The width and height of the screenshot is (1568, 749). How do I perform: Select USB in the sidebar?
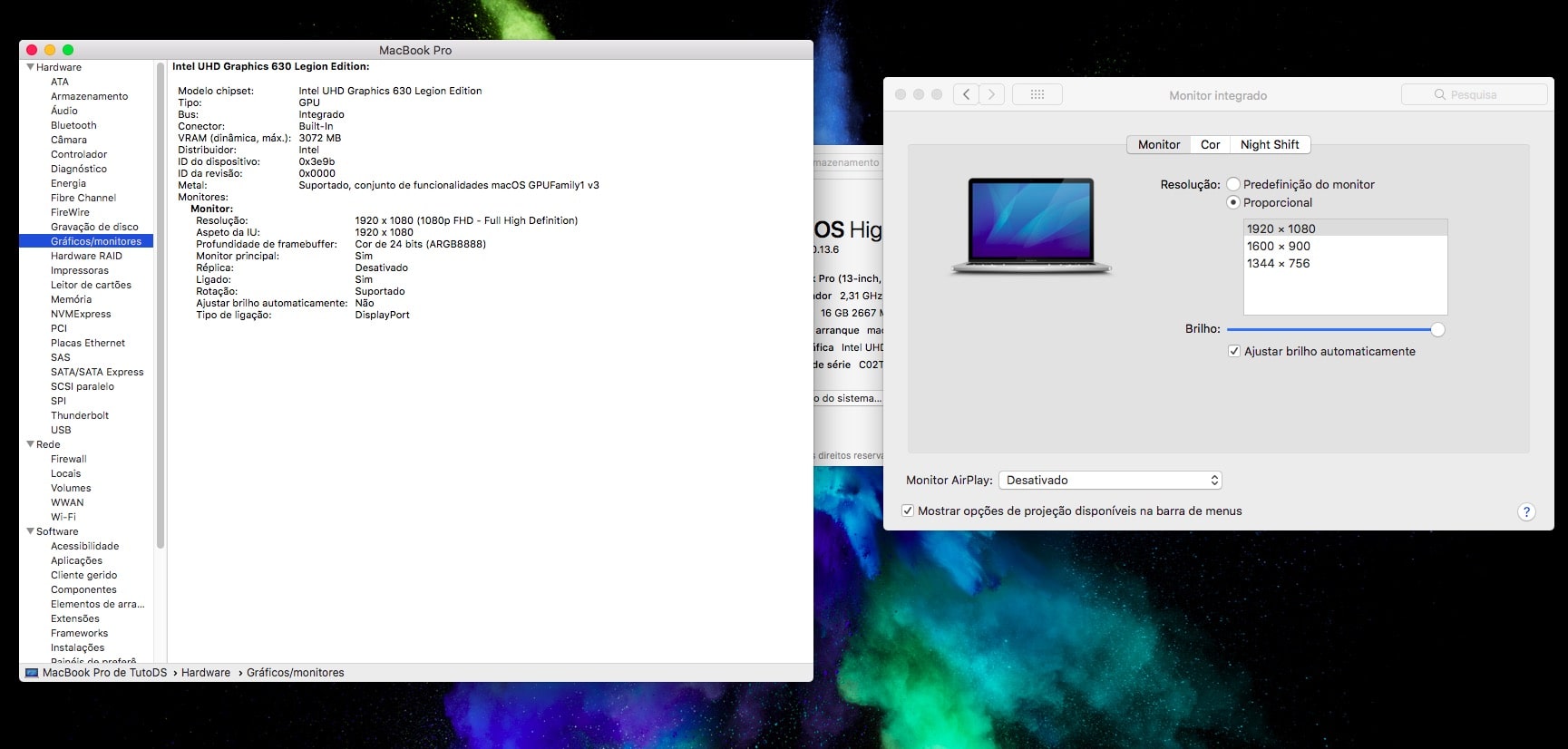click(61, 430)
